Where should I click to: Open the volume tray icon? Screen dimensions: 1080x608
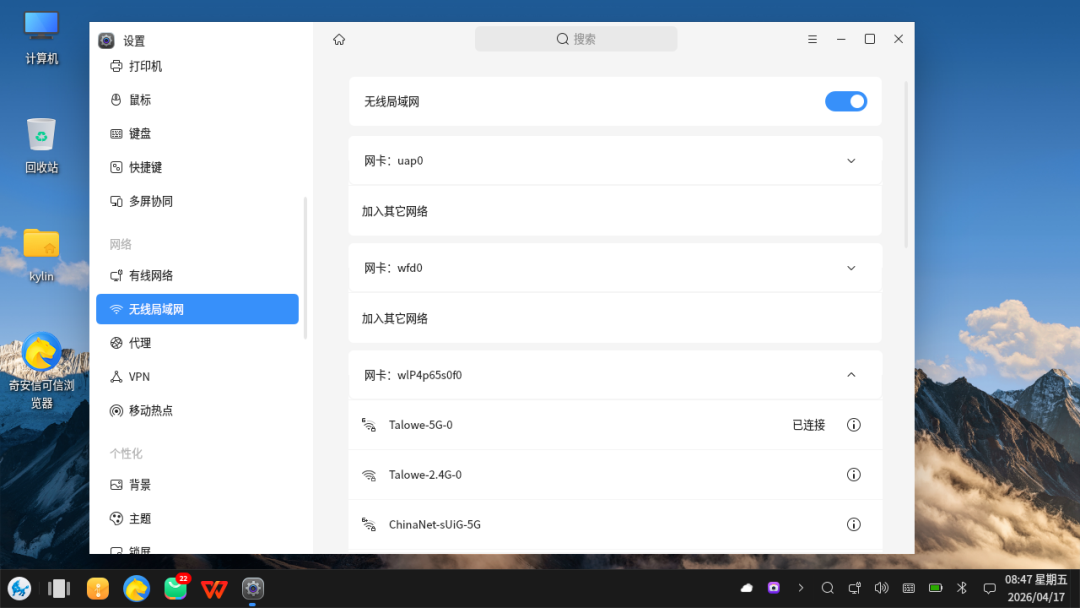[x=881, y=588]
